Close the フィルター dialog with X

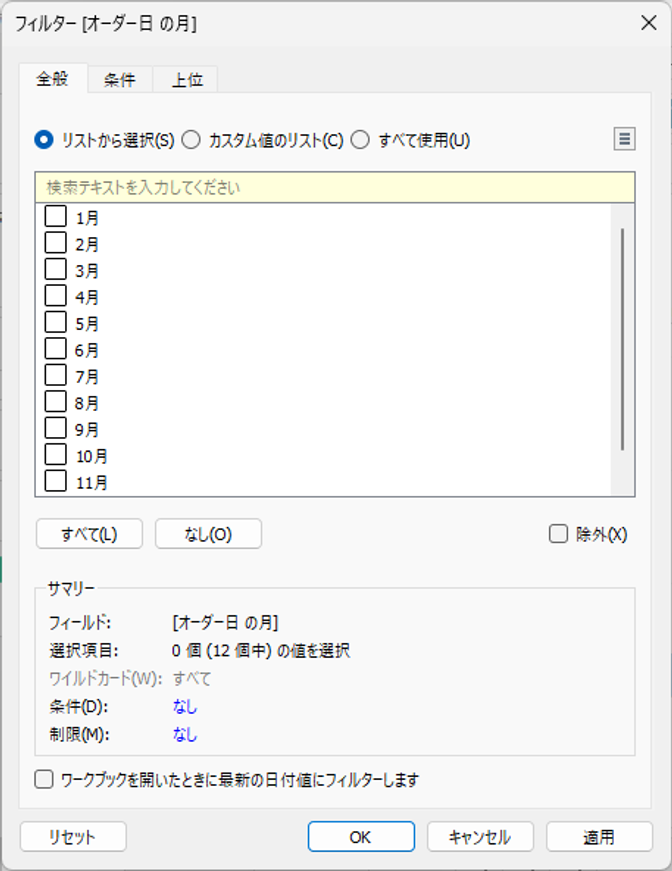click(649, 23)
